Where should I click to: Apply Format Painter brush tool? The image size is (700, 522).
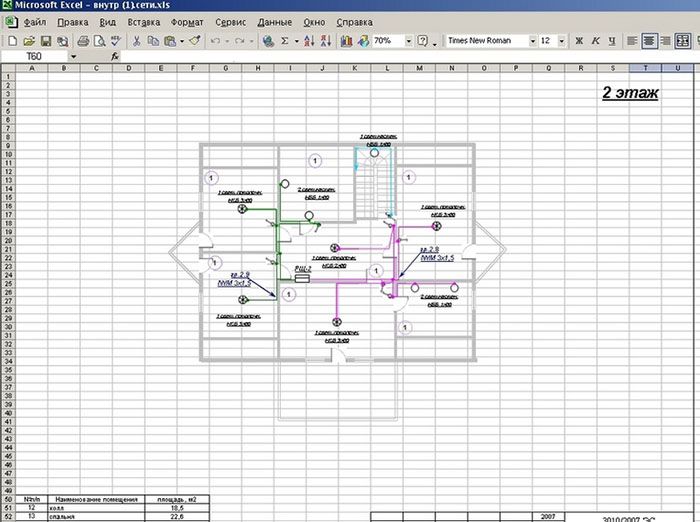(x=196, y=41)
